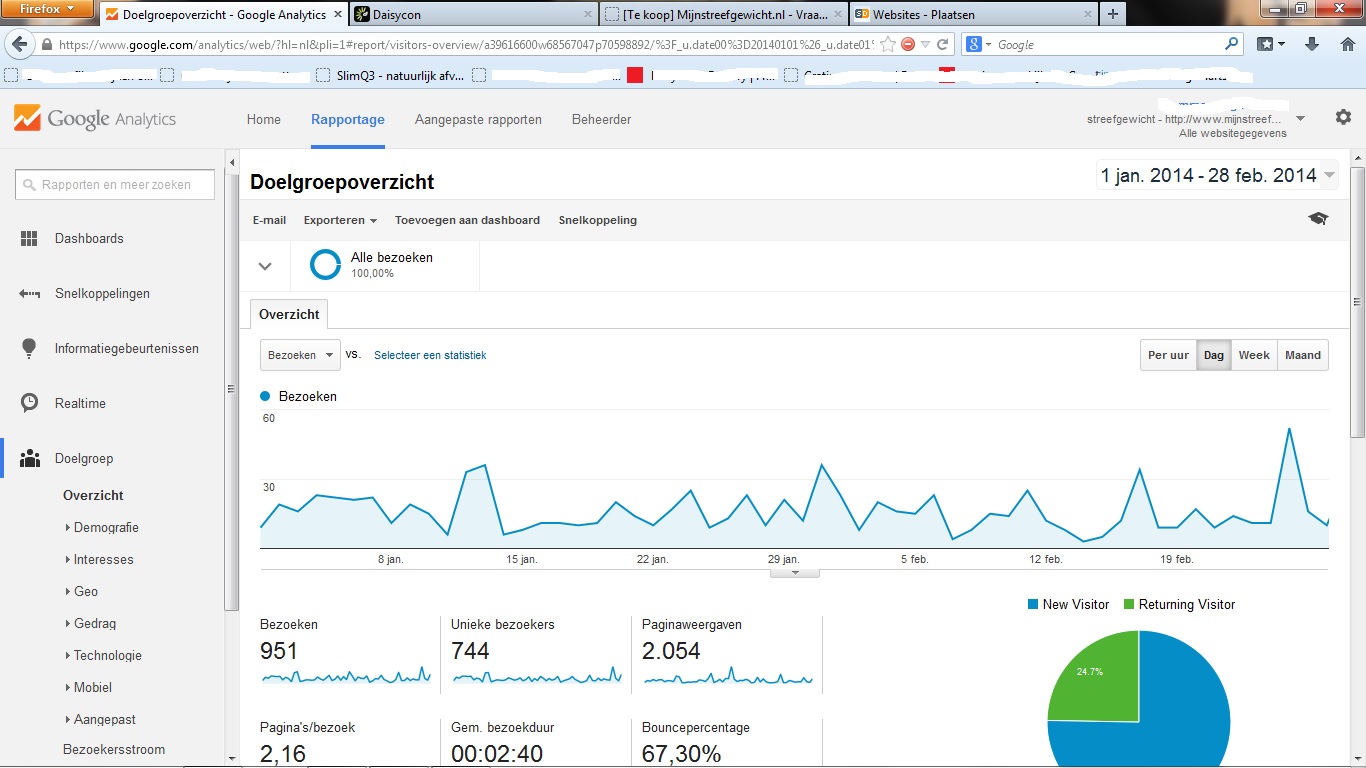Open Aangepaste rapporten menu item

coord(478,119)
